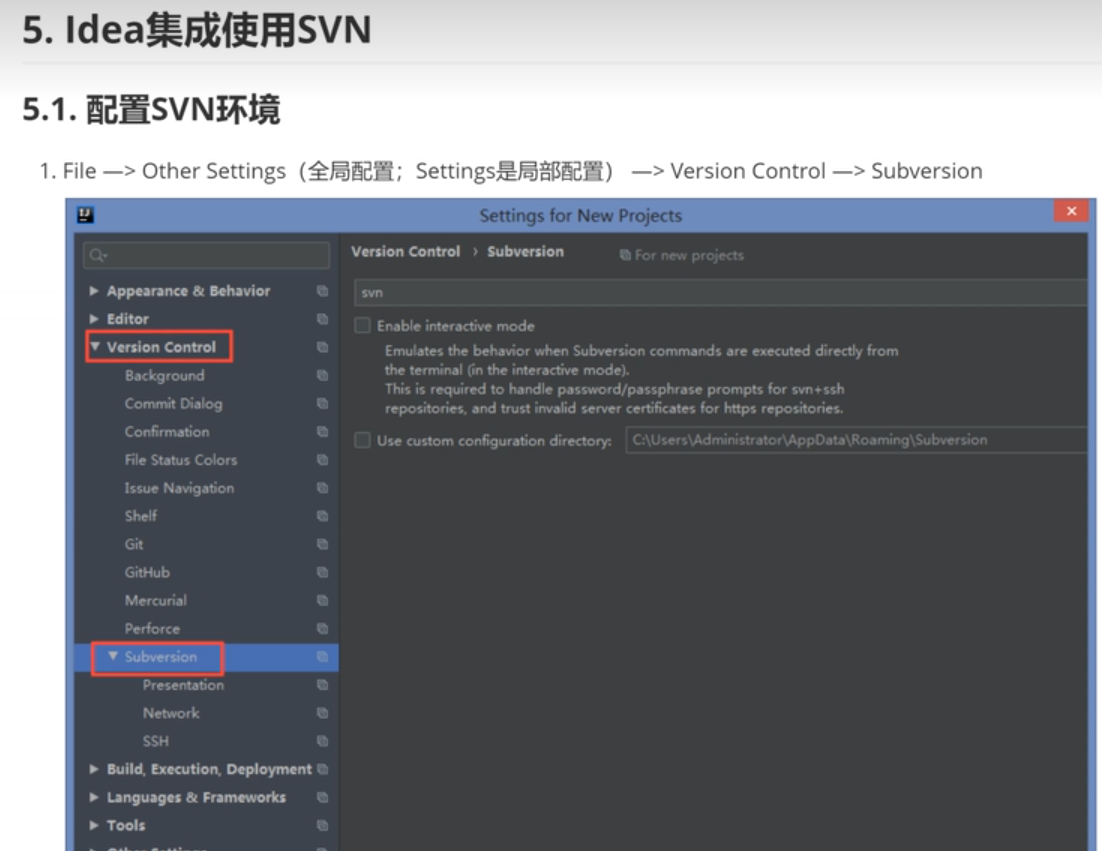Expand Languages & Frameworks arrow
The image size is (1102, 851).
(x=93, y=797)
